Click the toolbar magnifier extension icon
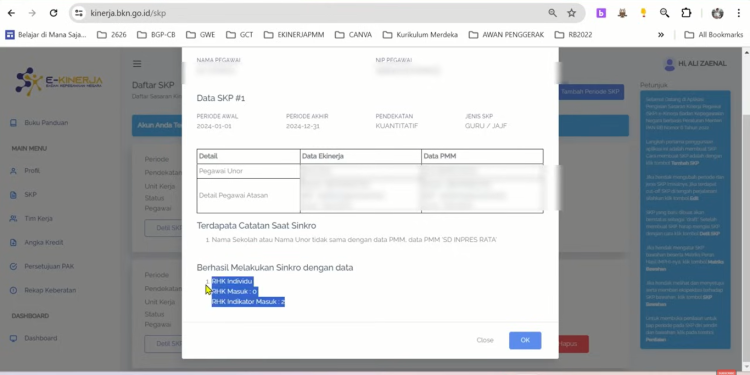Image resolution: width=750 pixels, height=375 pixels. coord(664,13)
